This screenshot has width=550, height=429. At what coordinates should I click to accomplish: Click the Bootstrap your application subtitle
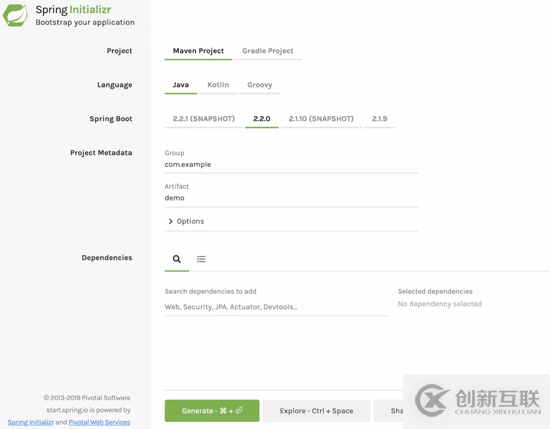85,22
